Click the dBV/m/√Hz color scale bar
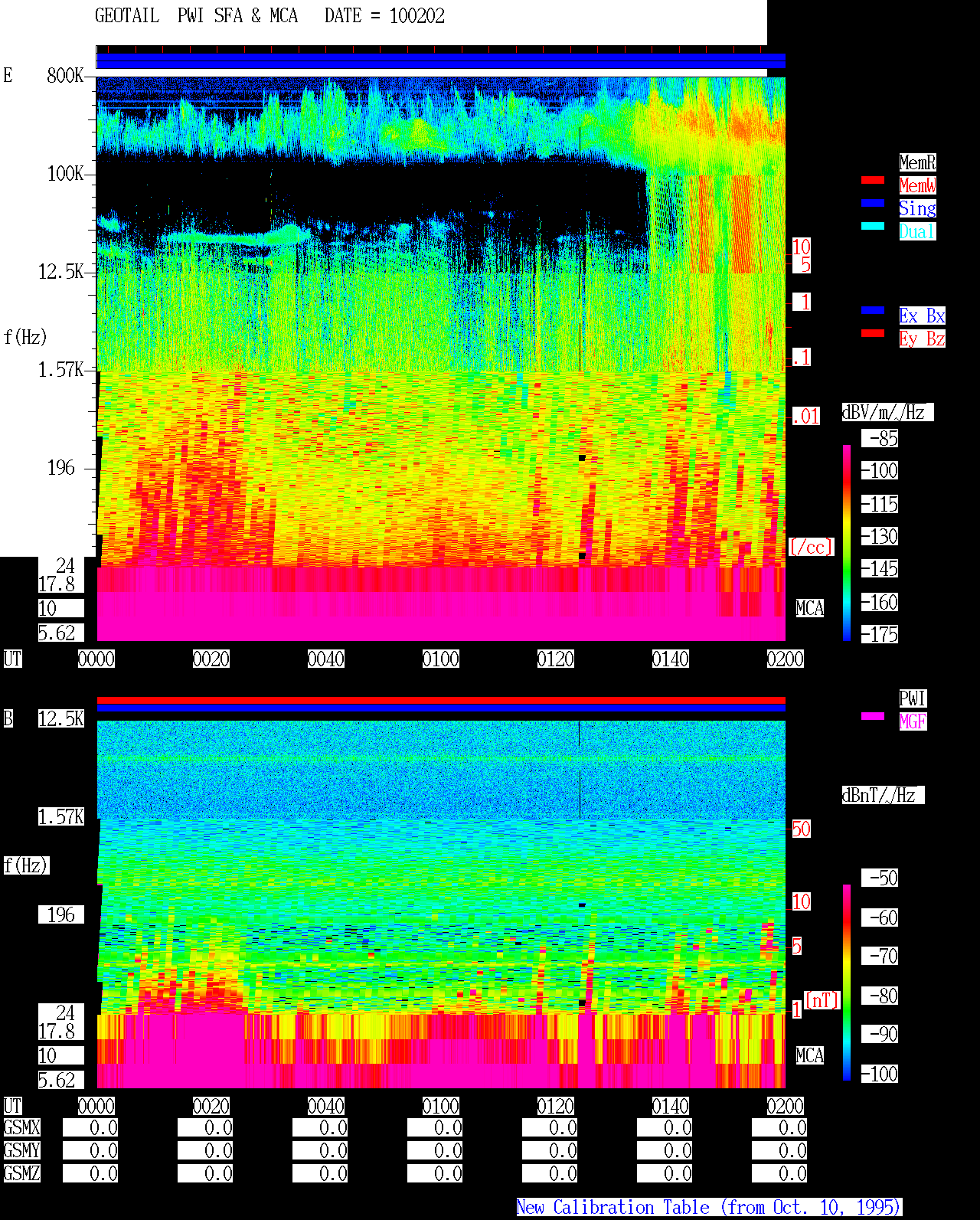This screenshot has height=1220, width=980. tap(847, 542)
